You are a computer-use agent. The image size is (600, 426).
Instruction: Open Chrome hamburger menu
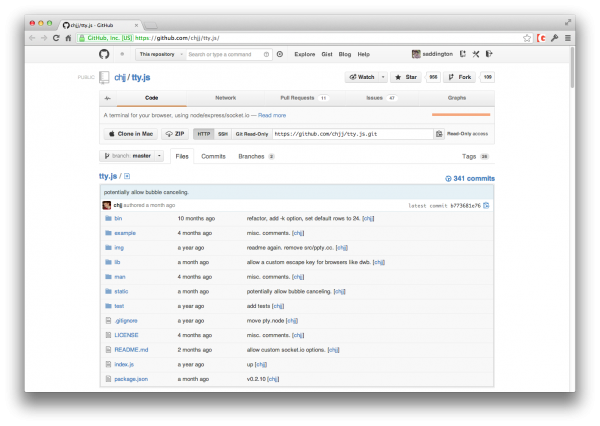pos(568,38)
